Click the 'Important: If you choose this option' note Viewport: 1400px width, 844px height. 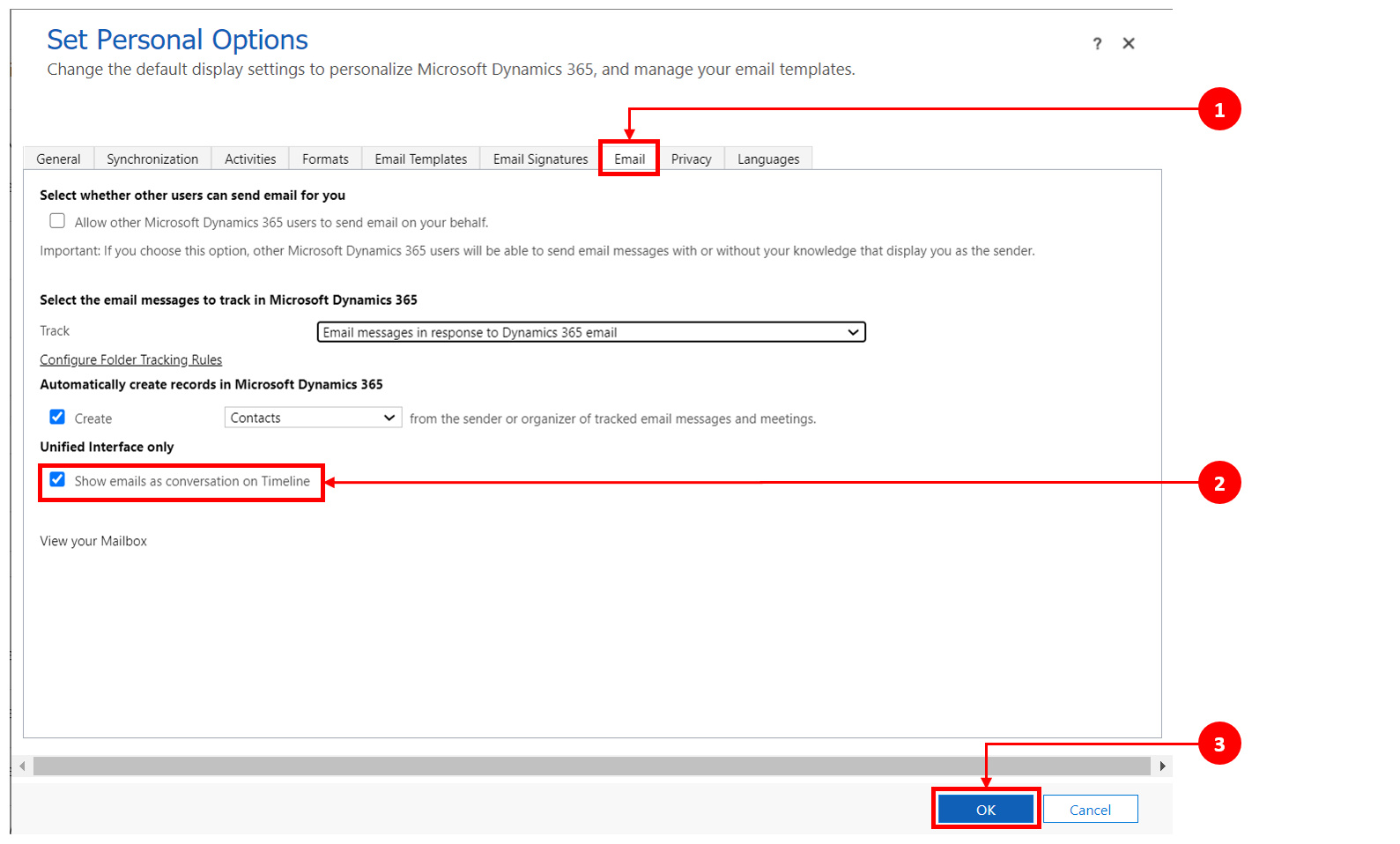[x=537, y=250]
